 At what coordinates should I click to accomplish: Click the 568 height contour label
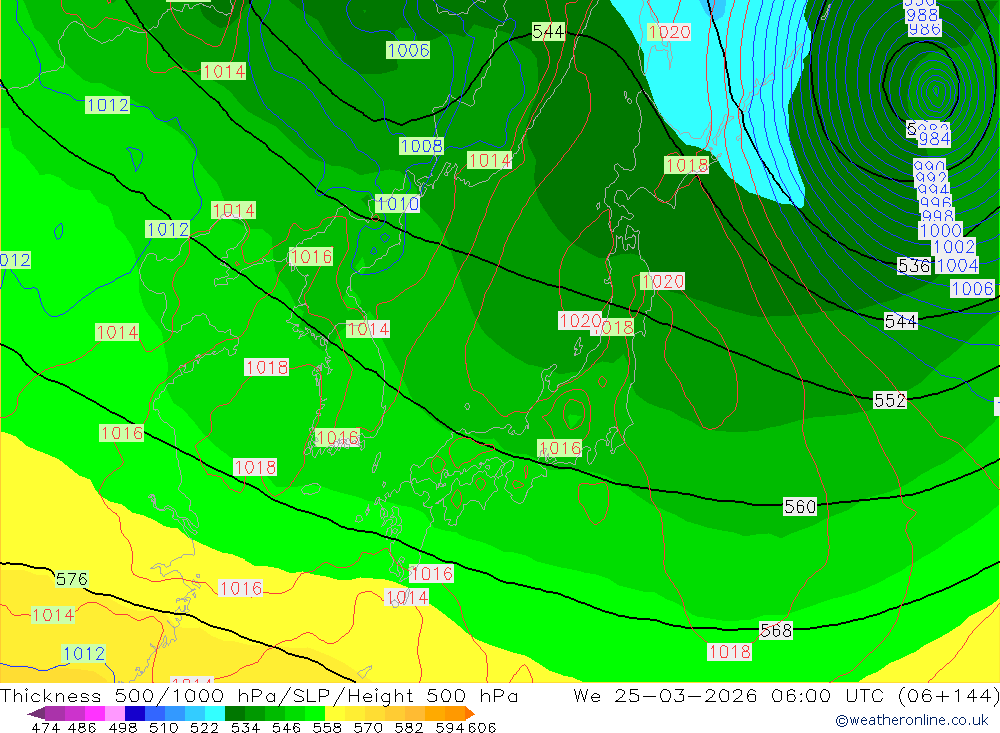(776, 631)
